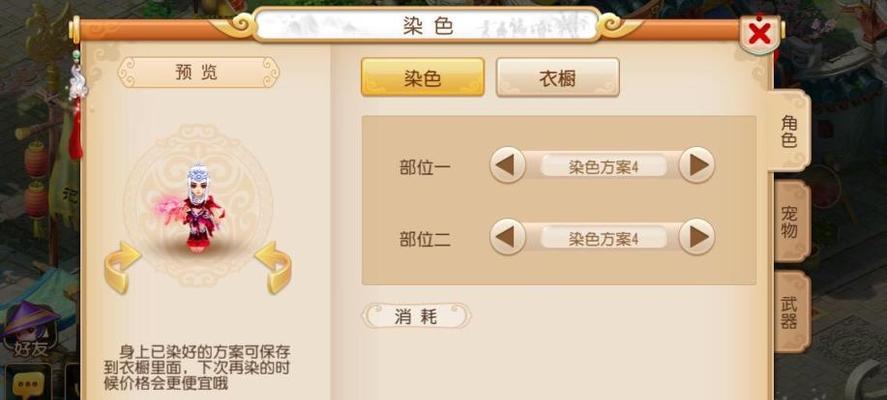Open the 武器 weapon side tab

tap(790, 312)
